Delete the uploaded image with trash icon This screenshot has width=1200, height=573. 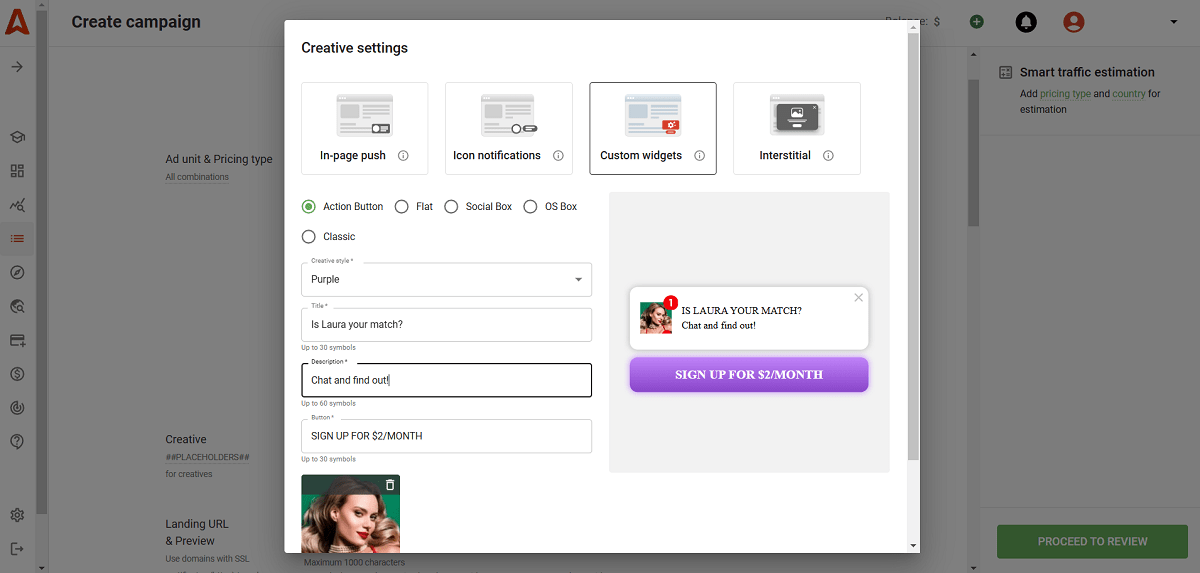point(390,485)
